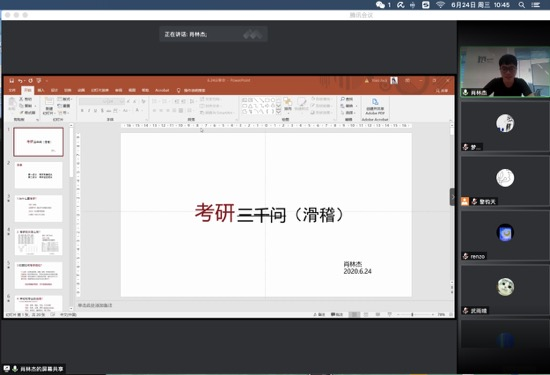Screen dimensions: 550x375
Task: Click the bullet list icon
Action: coord(155,101)
